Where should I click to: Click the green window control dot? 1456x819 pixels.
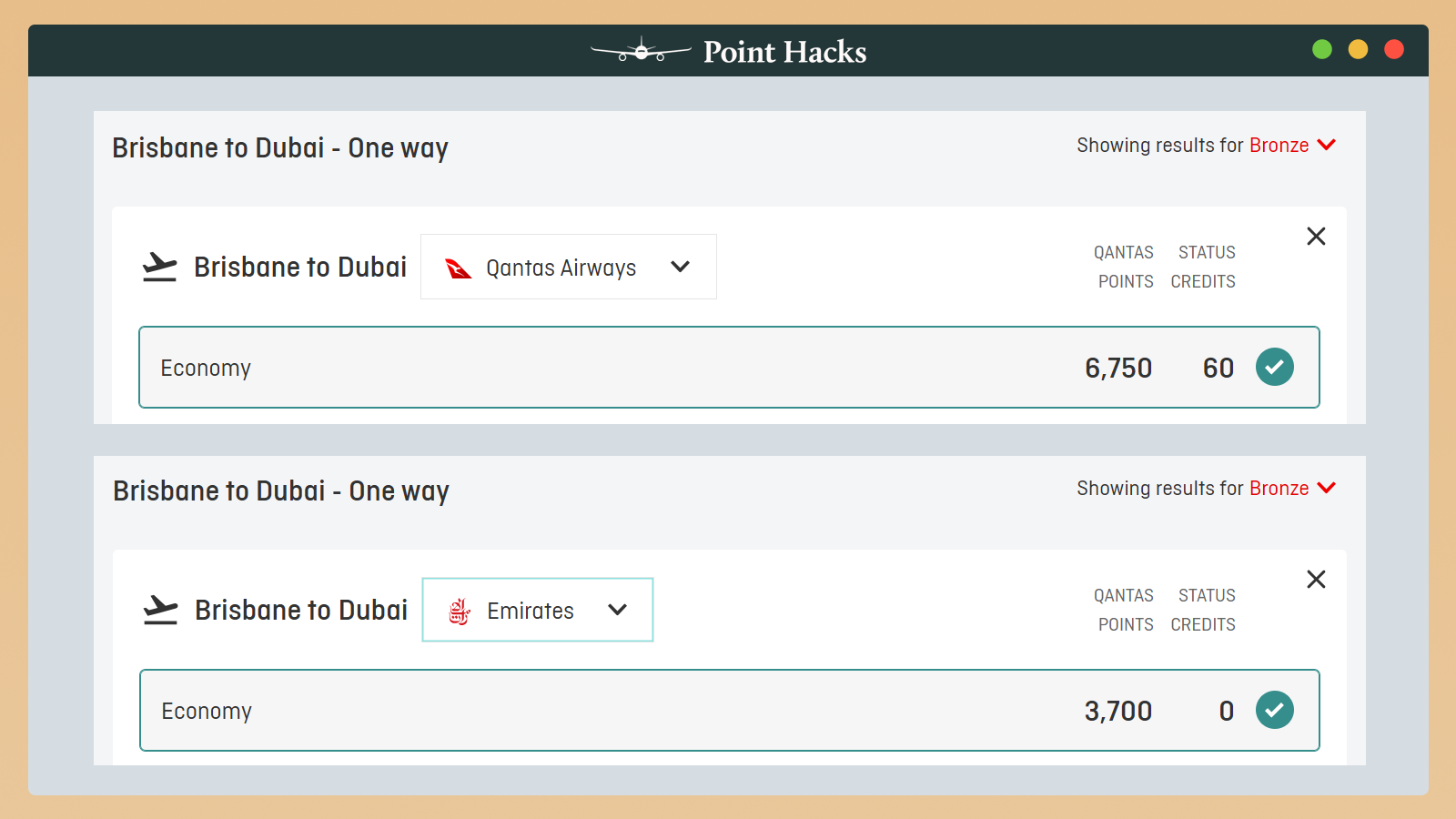coord(1322,49)
